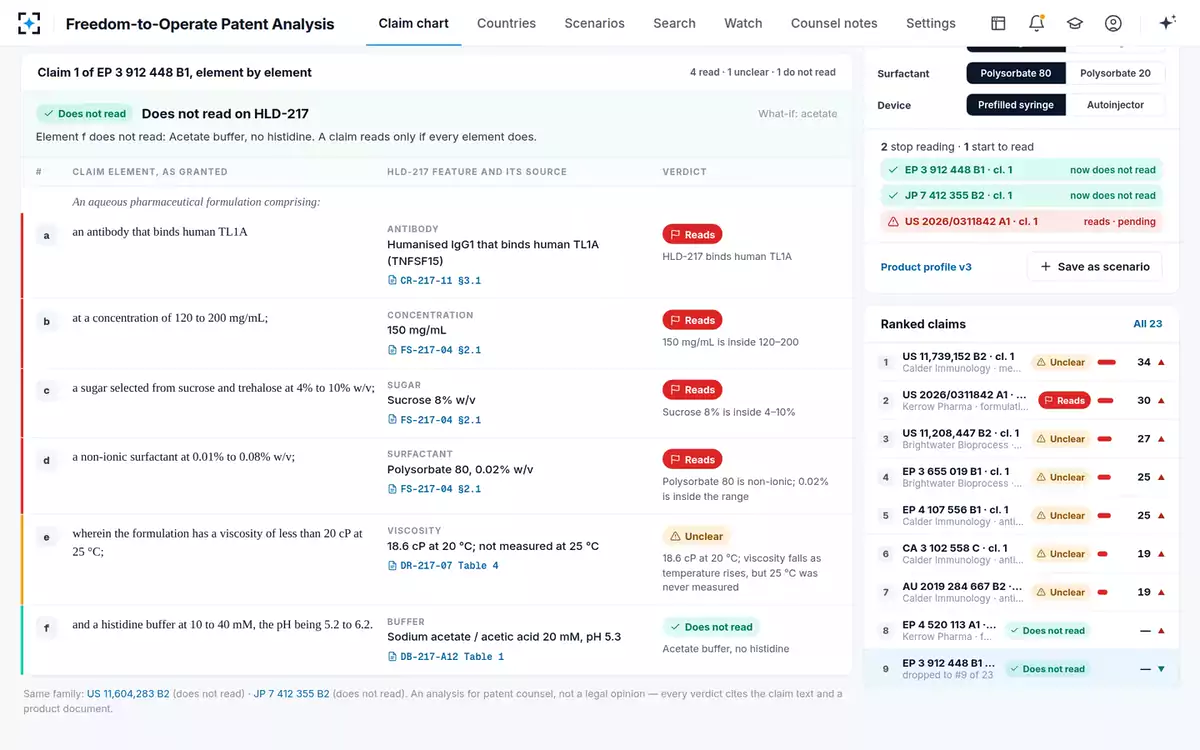Click the Unclear badge on EP 4 107 556 B1 row
1200x750 pixels.
click(x=1060, y=516)
